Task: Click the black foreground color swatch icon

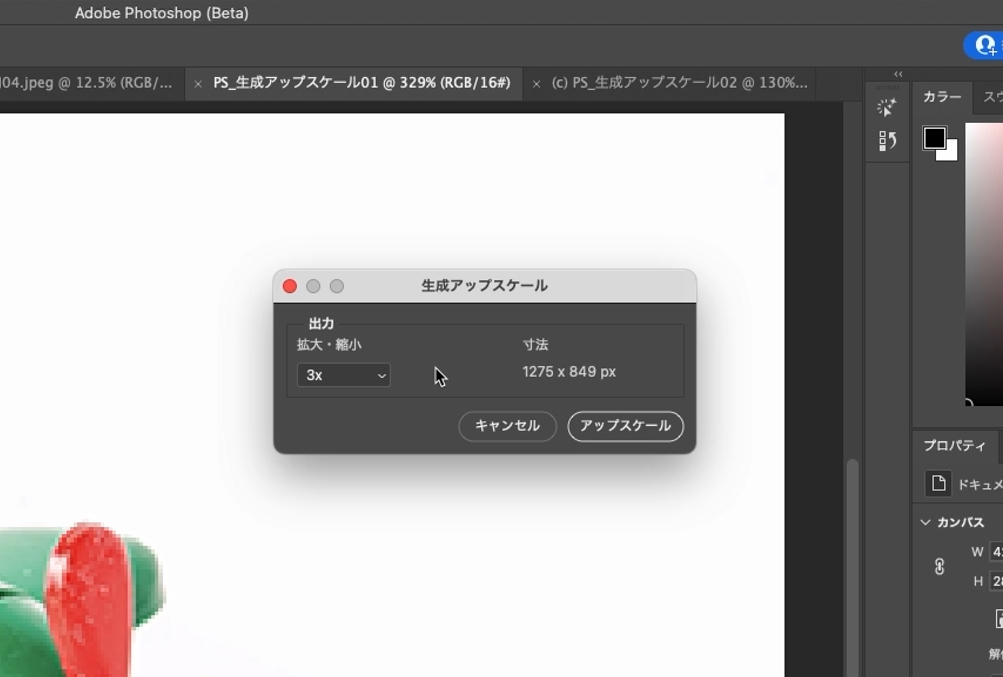Action: (x=935, y=138)
